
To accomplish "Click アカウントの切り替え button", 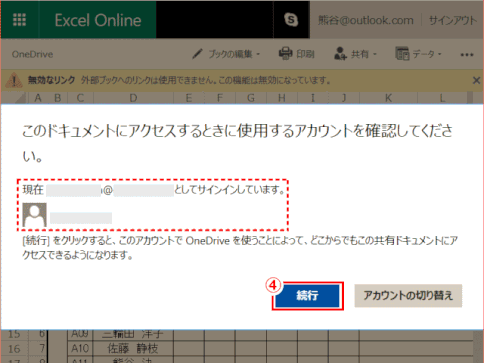I will pos(408,296).
